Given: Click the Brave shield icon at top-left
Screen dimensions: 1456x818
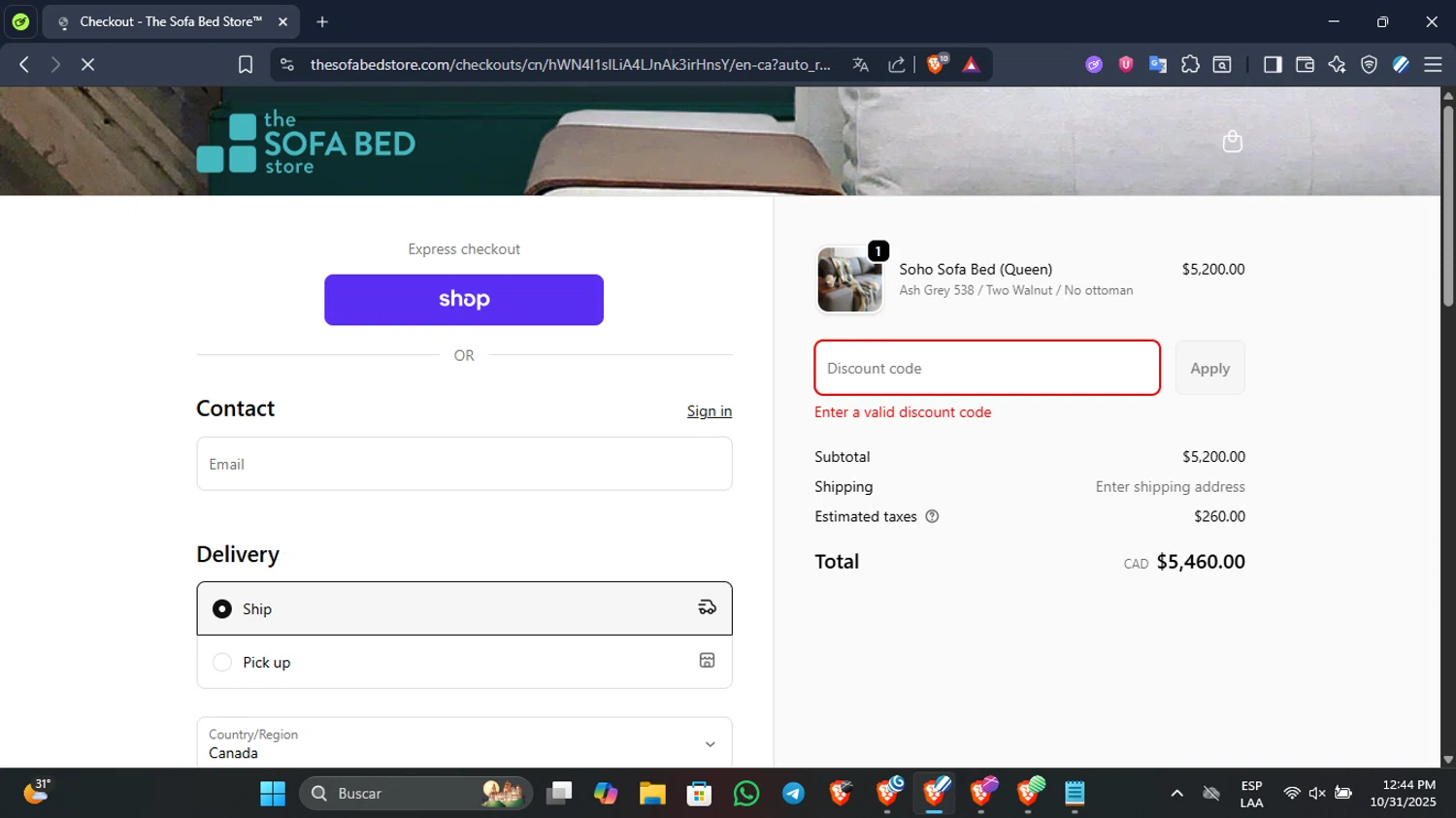Looking at the screenshot, I should pos(20,21).
